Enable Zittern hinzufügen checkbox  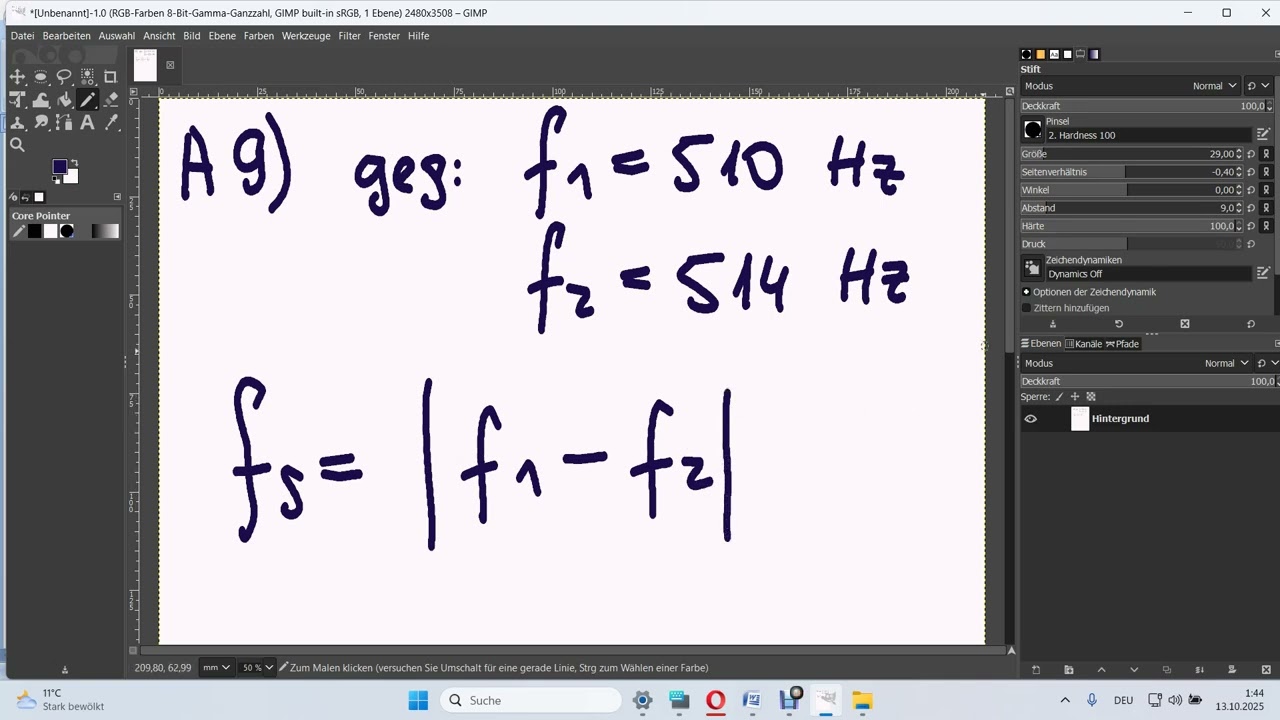(x=1026, y=308)
